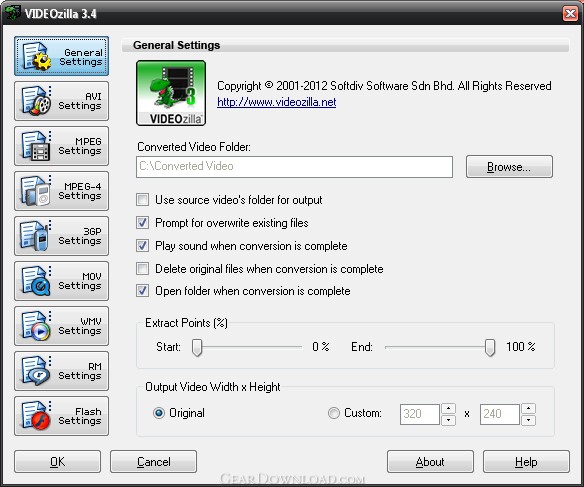The image size is (584, 487).
Task: Open the RM Settings panel
Action: pos(61,371)
